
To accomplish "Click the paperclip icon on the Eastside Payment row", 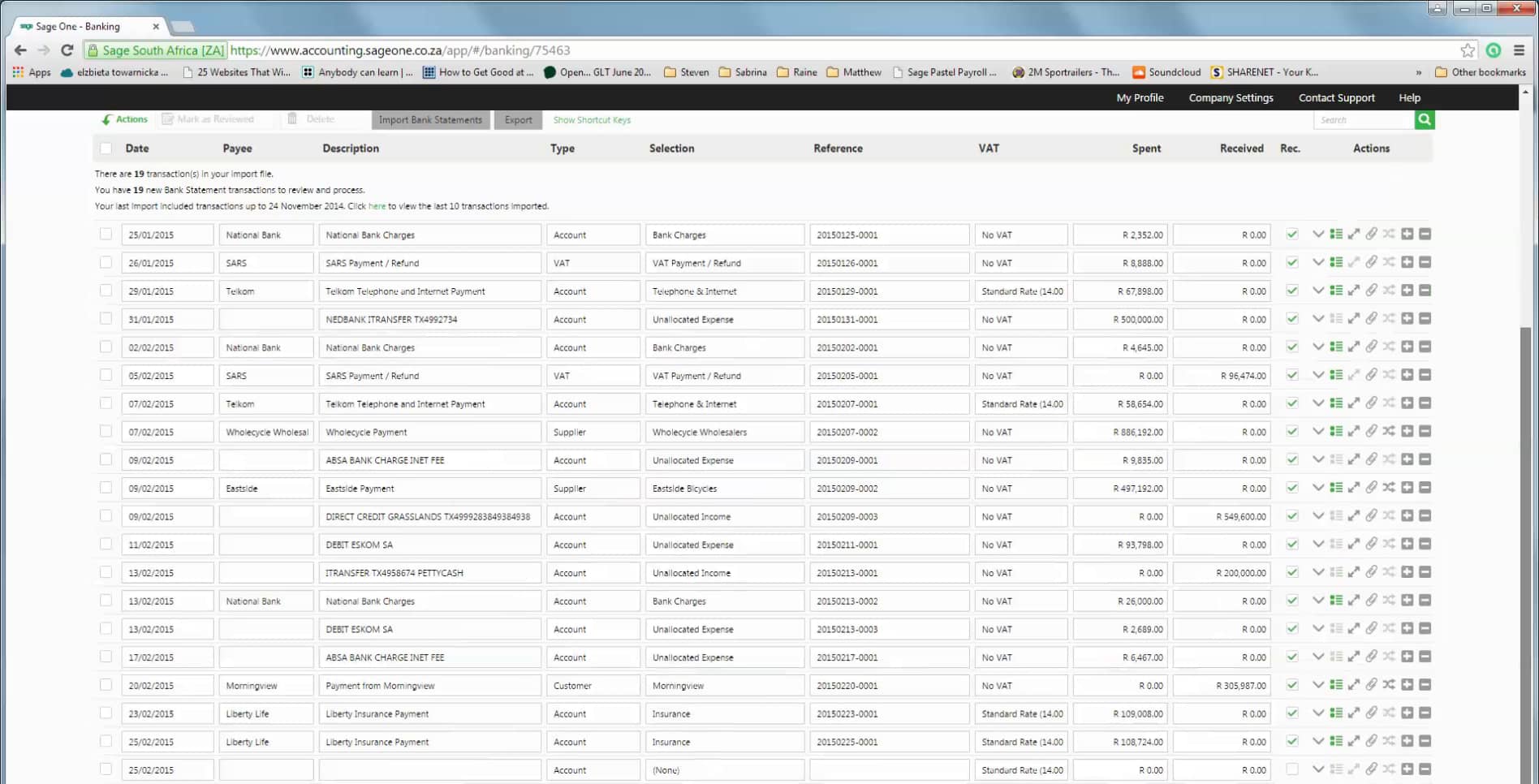I will click(1372, 488).
